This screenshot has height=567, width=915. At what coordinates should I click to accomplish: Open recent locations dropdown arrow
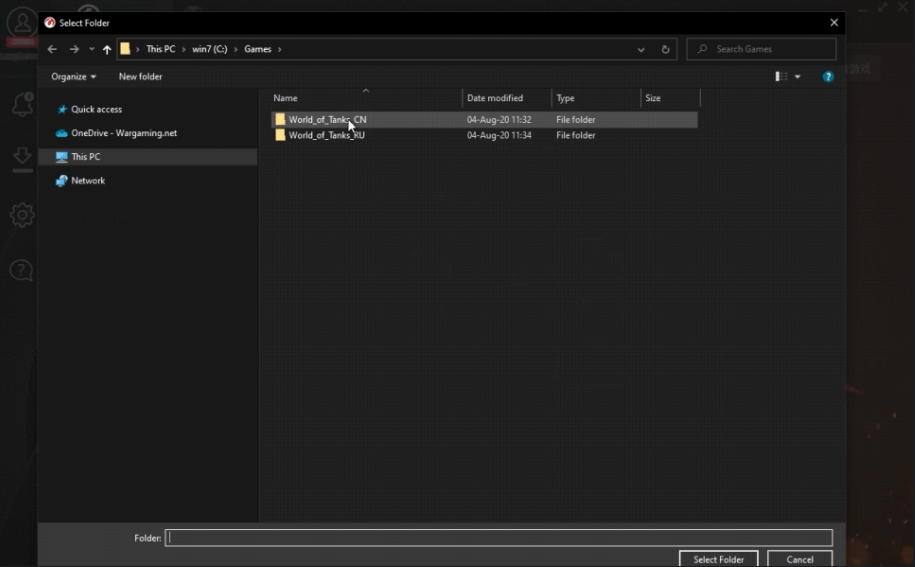(x=91, y=49)
